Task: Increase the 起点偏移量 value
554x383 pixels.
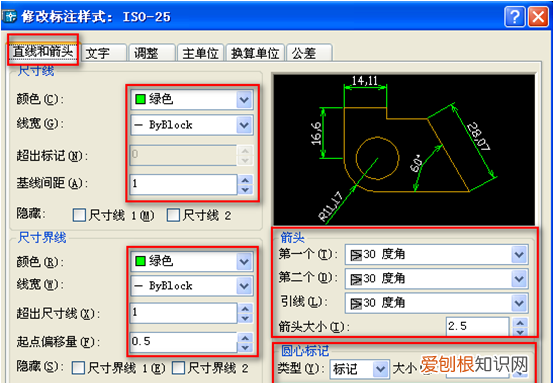Action: (245, 337)
